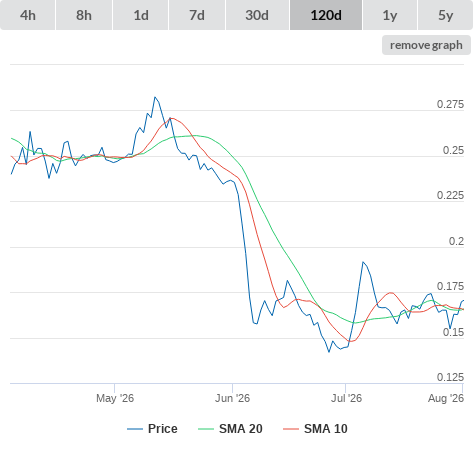Click the Jun '26 axis label

(x=232, y=398)
